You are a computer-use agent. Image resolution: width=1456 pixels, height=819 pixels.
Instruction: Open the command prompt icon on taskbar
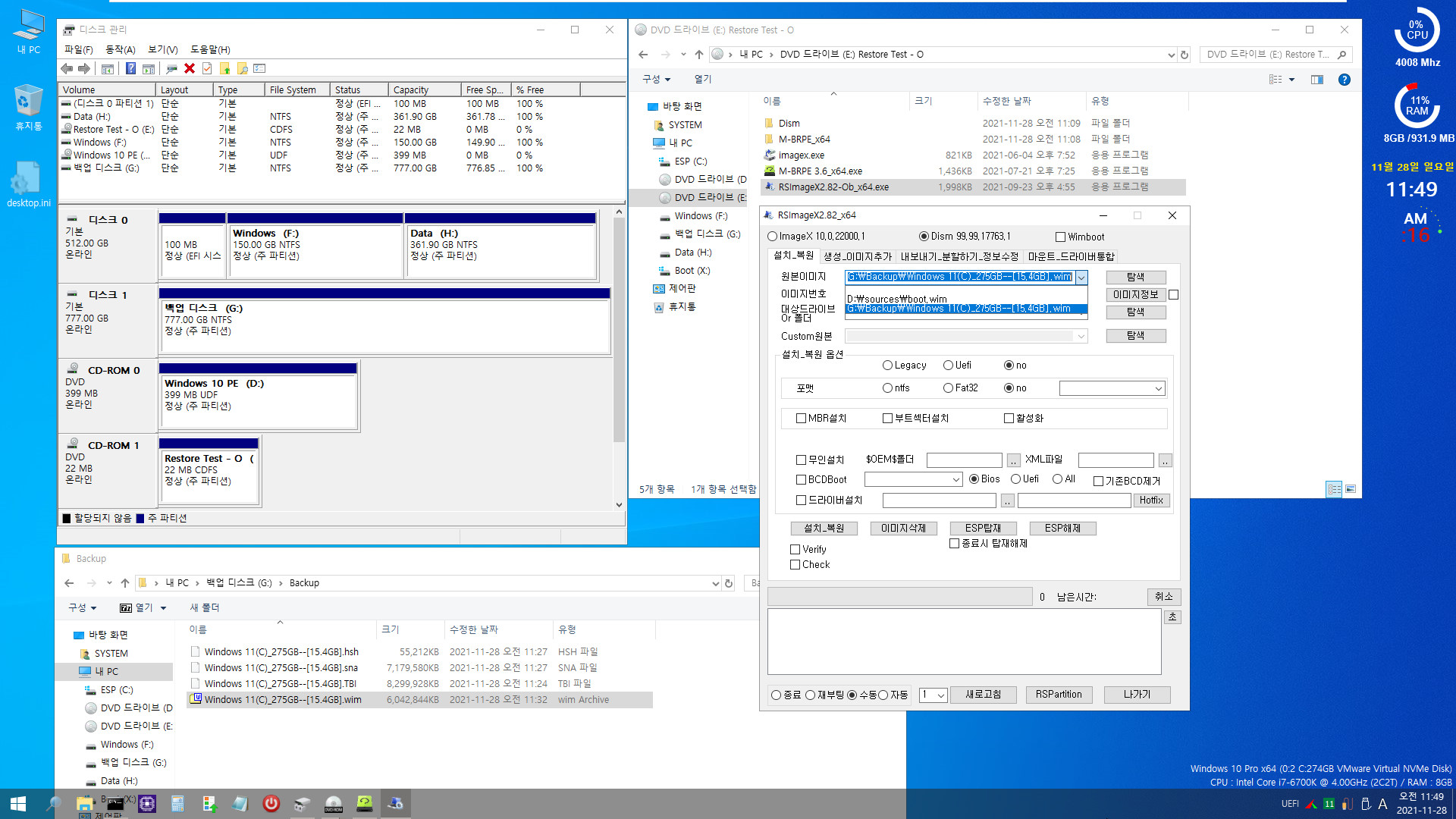pos(115,804)
